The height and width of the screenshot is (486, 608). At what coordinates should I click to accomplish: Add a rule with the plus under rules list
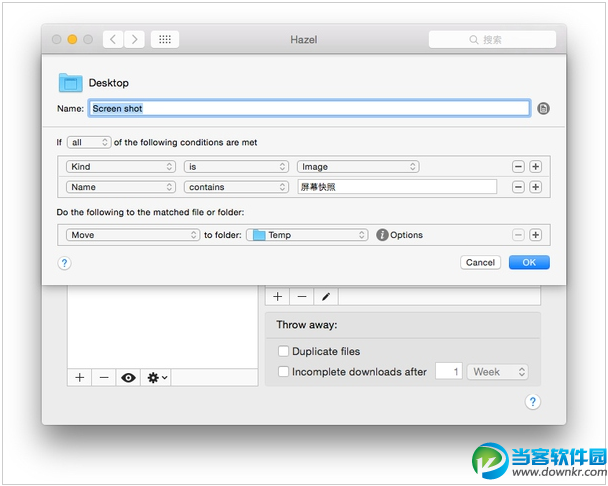[x=277, y=297]
